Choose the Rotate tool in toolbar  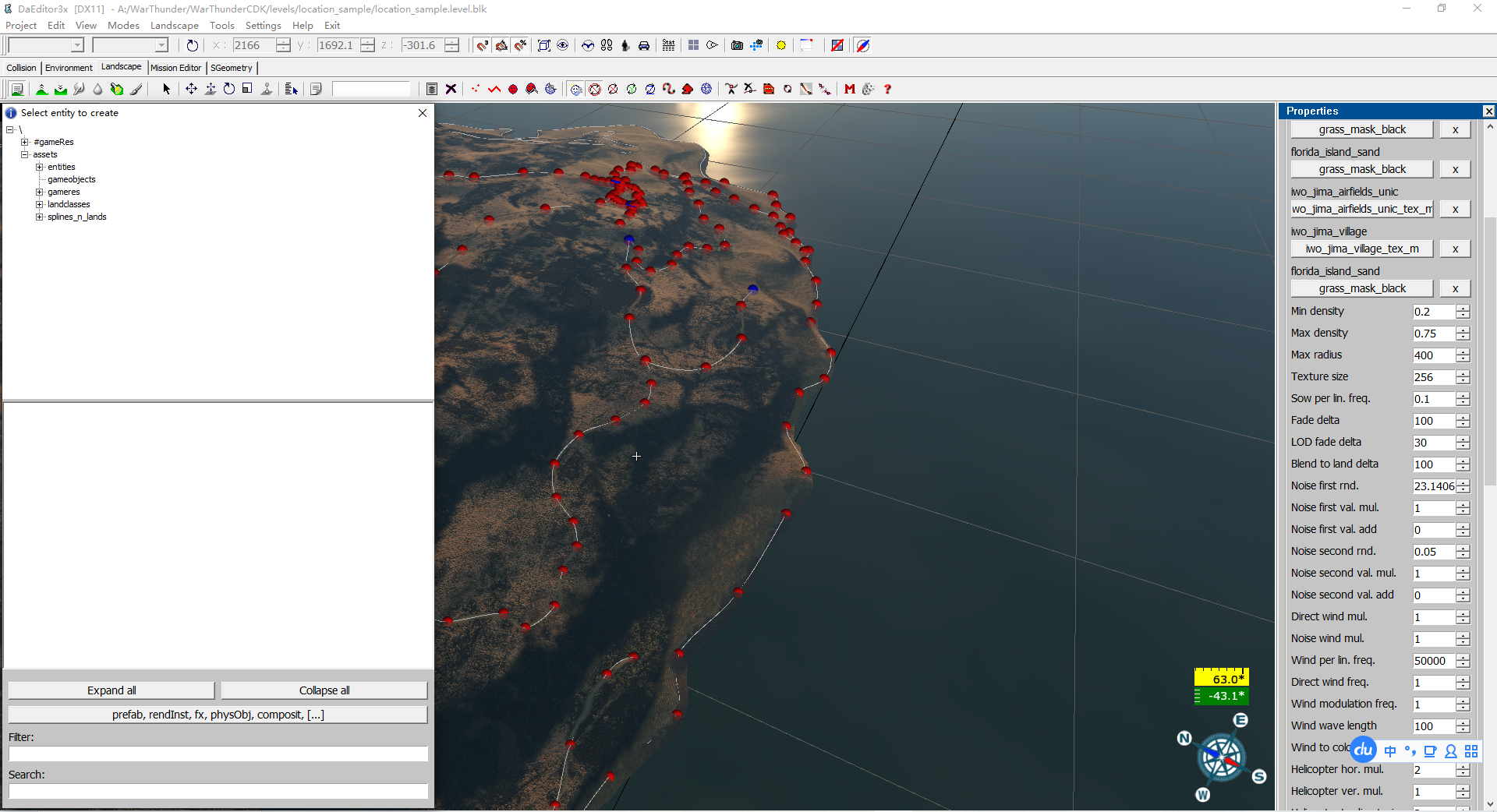[229, 89]
